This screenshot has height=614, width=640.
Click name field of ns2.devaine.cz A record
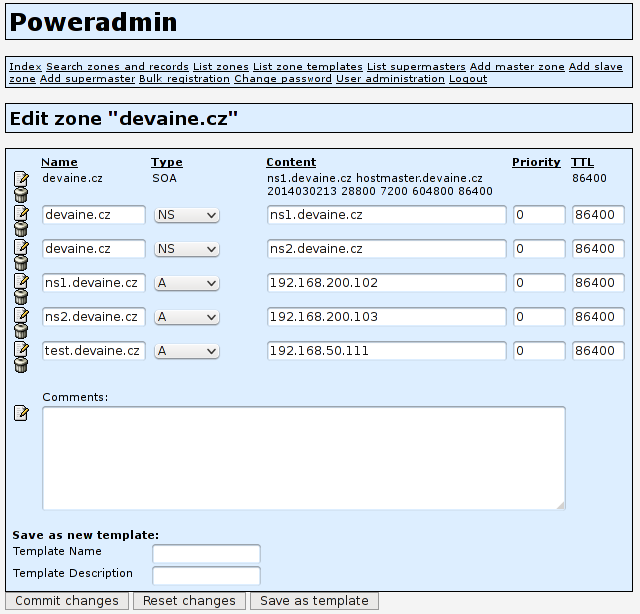point(93,317)
